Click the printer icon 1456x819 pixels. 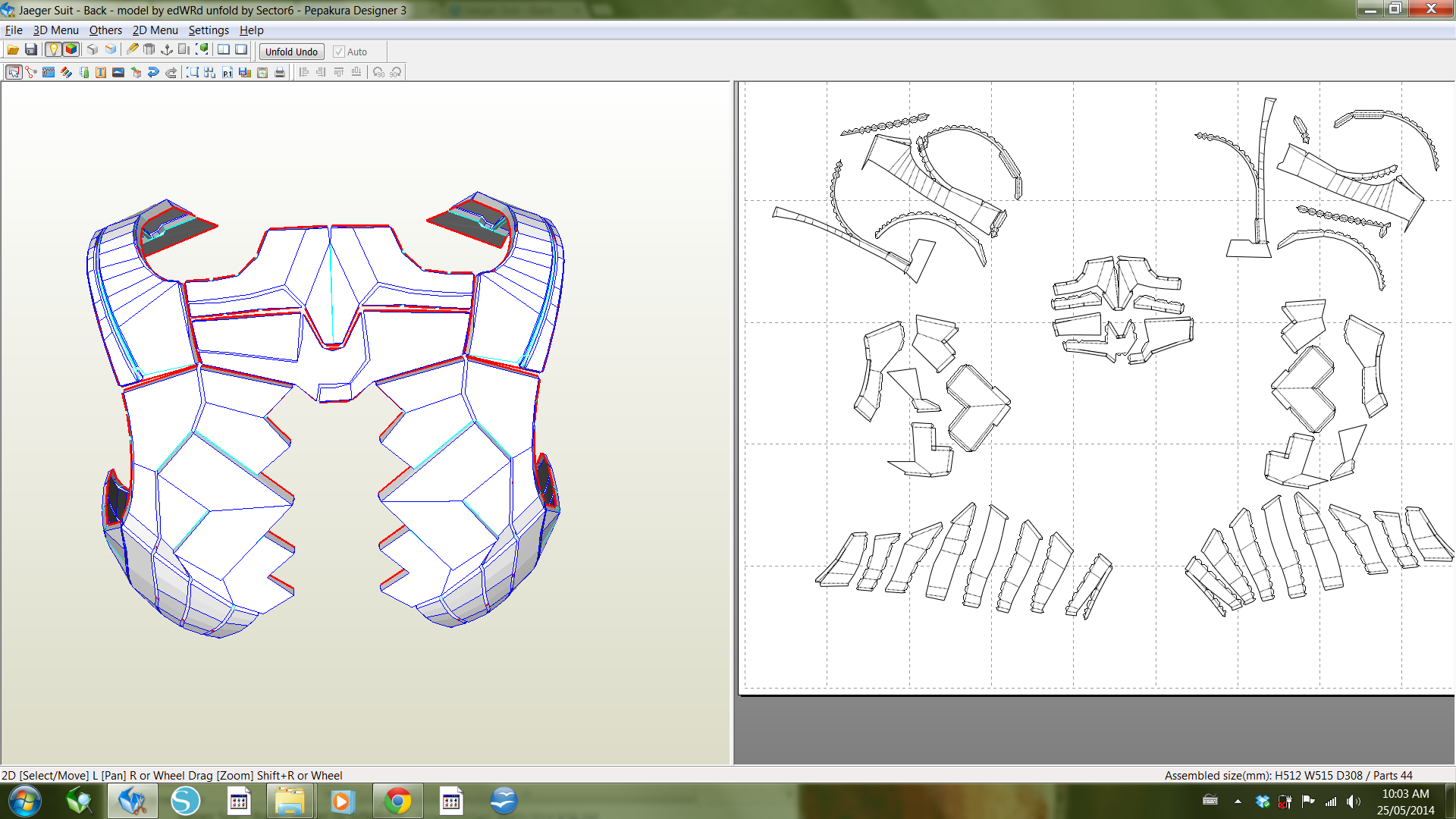[280, 73]
